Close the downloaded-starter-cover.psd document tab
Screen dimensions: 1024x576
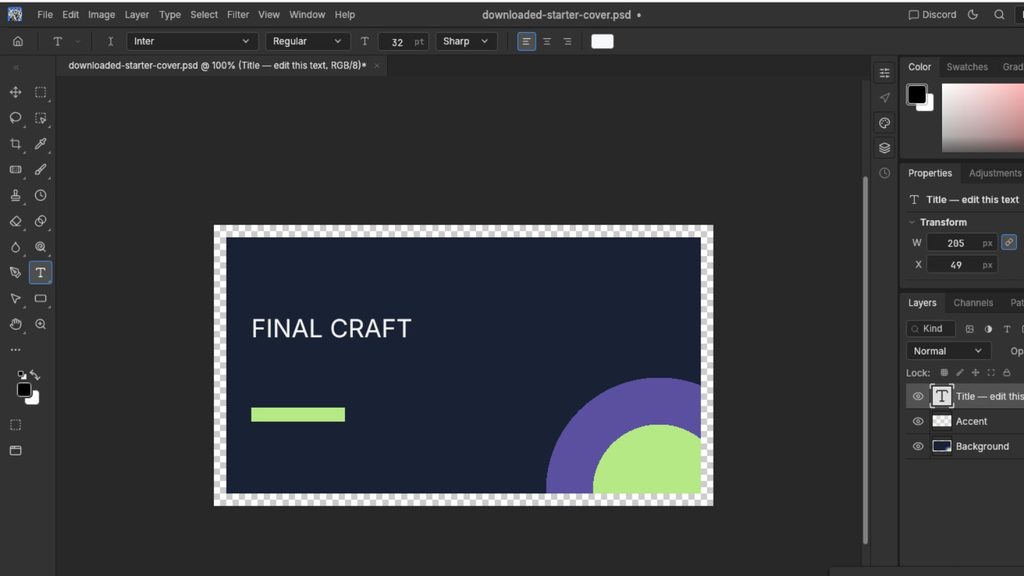pyautogui.click(x=377, y=65)
